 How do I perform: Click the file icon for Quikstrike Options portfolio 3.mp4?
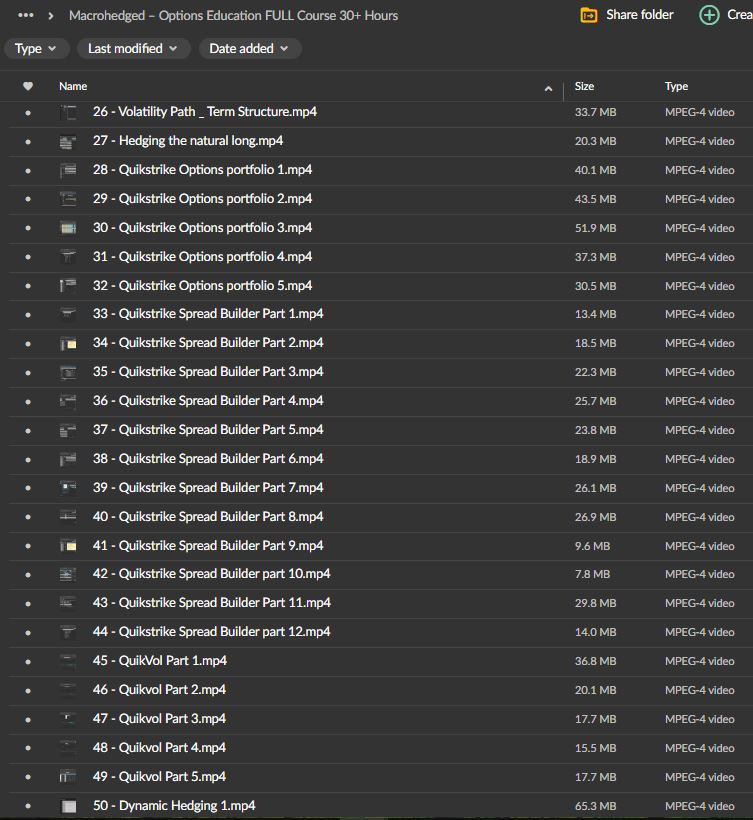click(68, 228)
